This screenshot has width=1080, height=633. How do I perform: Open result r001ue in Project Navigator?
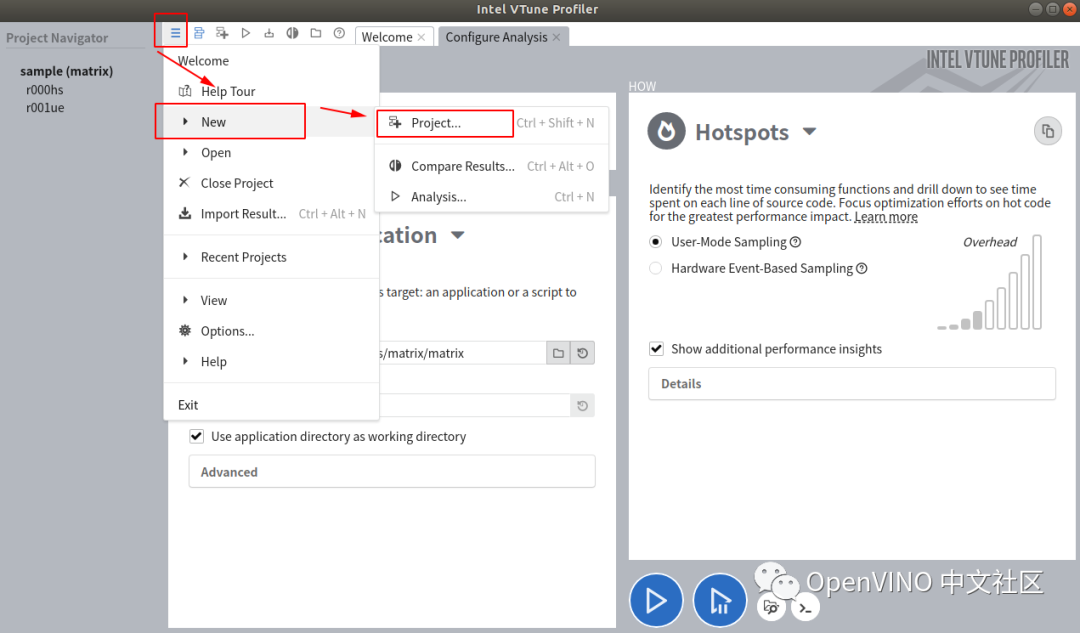click(x=45, y=107)
